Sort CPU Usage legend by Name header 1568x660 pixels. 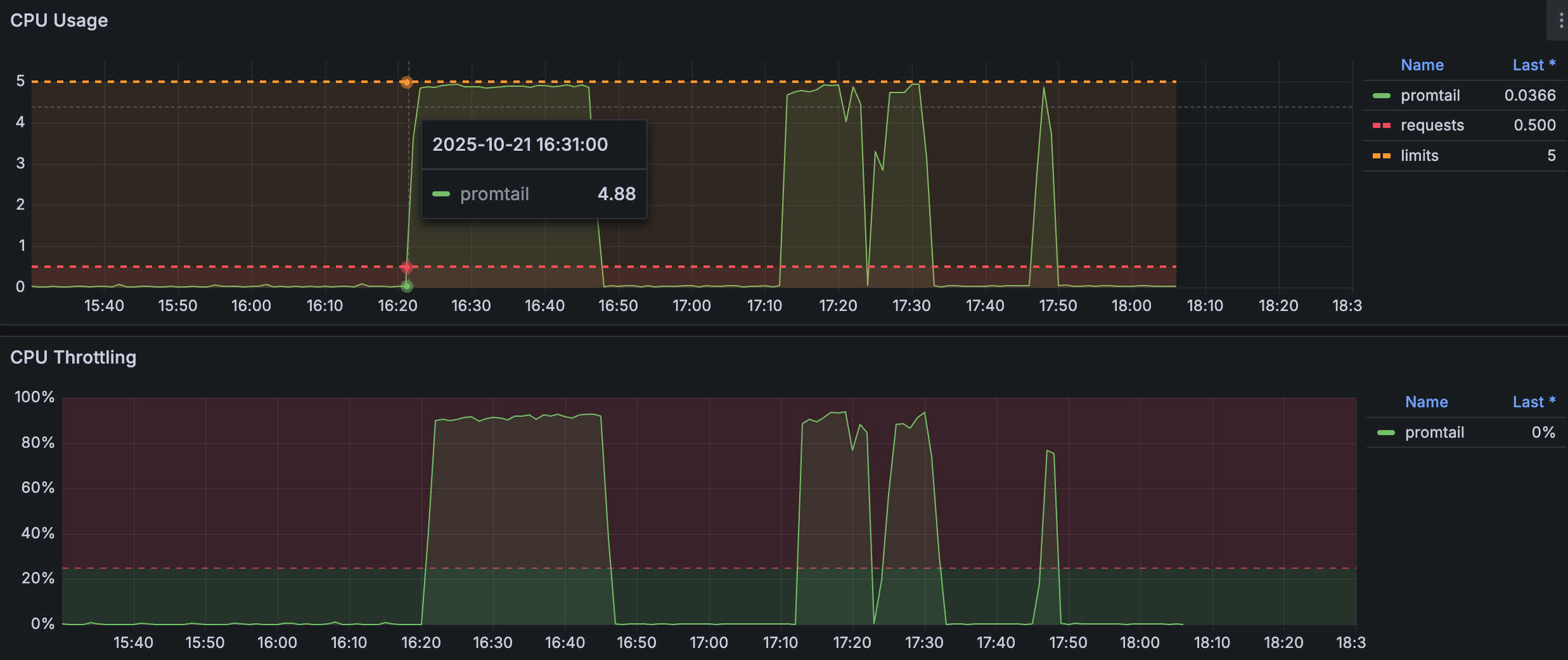[x=1422, y=65]
